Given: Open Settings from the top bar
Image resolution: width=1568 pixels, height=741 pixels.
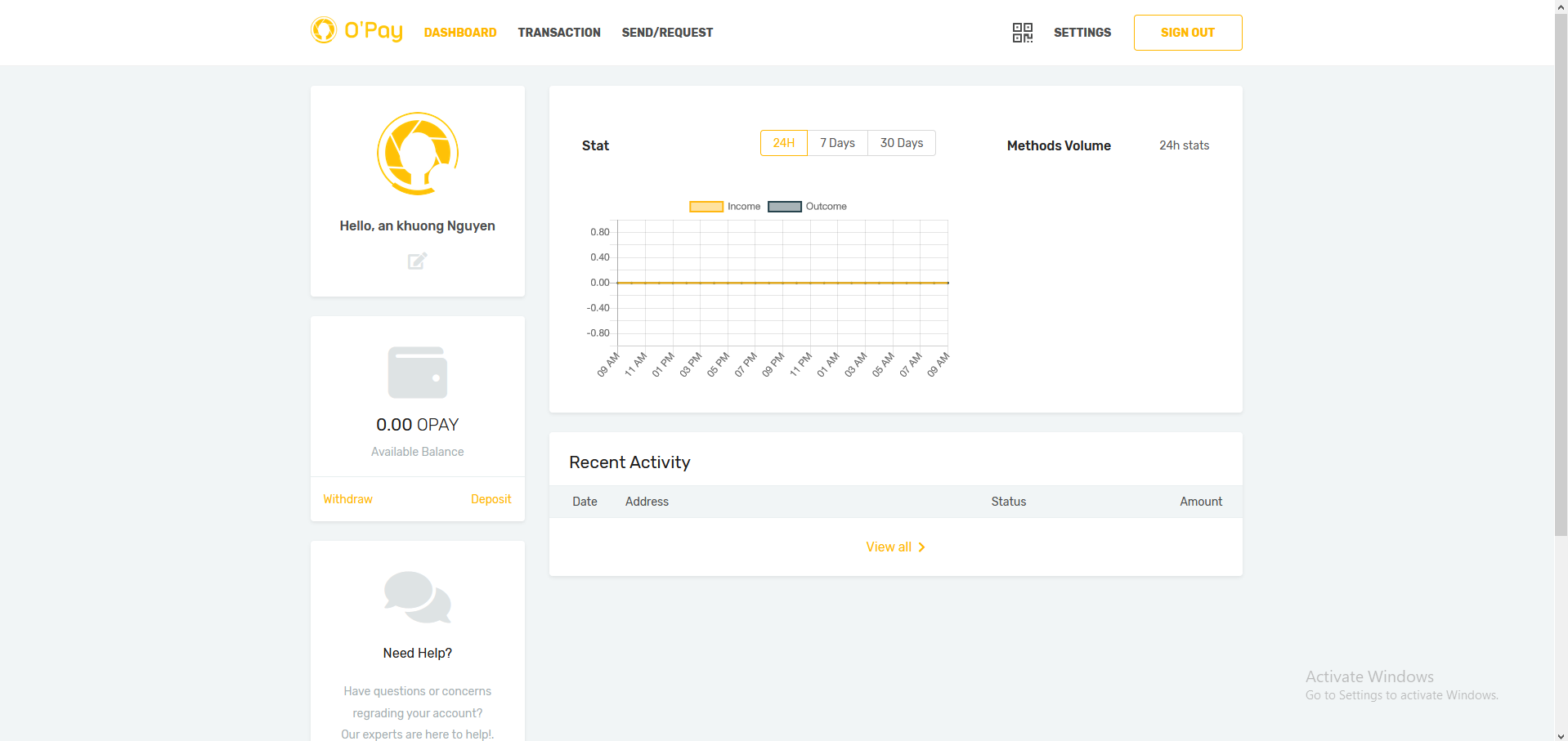Looking at the screenshot, I should [1082, 33].
